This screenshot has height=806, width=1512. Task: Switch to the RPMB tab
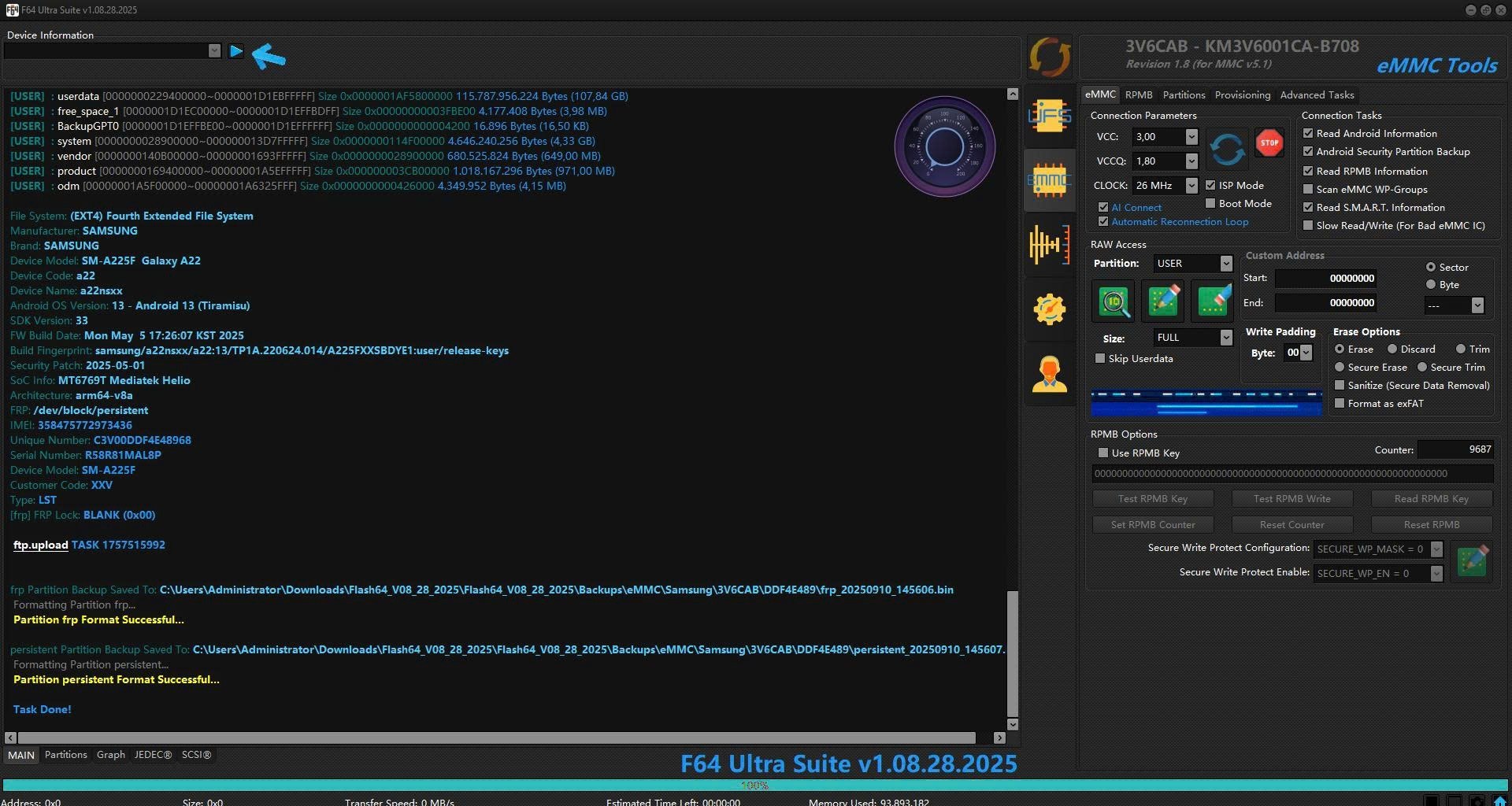[1139, 95]
